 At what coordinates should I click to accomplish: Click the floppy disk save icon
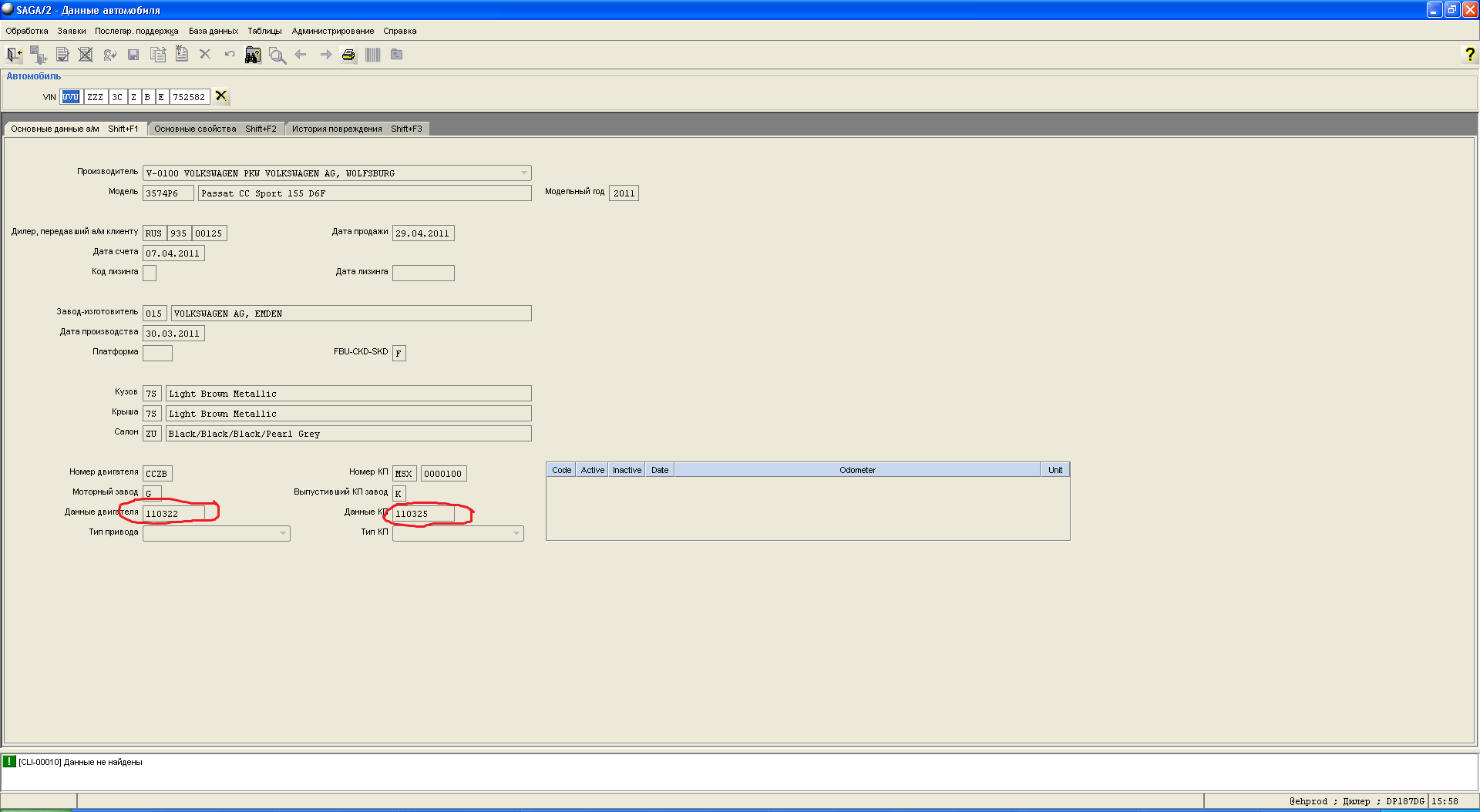pos(133,55)
